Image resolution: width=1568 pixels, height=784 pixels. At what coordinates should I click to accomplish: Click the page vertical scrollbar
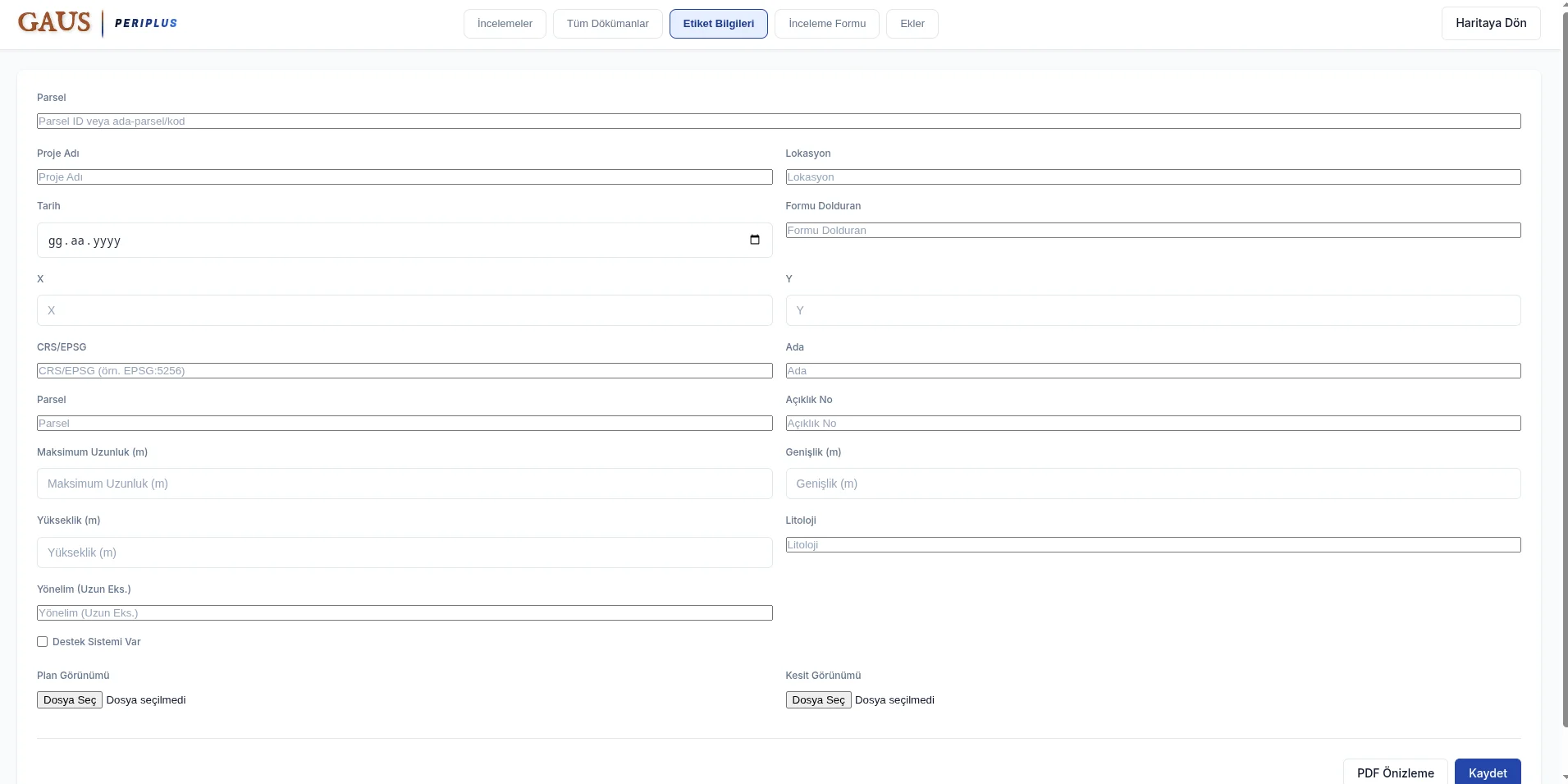tap(1564, 369)
